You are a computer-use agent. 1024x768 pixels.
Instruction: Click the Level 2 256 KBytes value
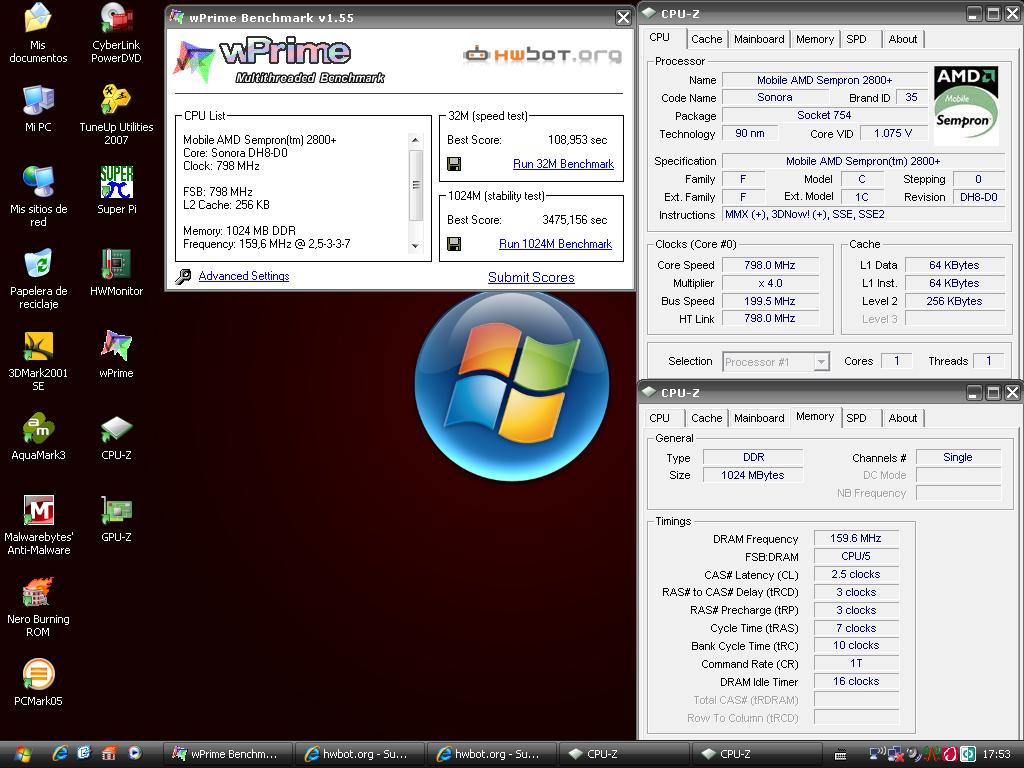click(x=954, y=301)
